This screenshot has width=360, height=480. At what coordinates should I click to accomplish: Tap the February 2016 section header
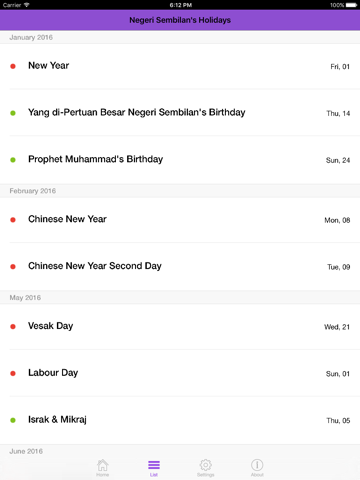(x=180, y=191)
